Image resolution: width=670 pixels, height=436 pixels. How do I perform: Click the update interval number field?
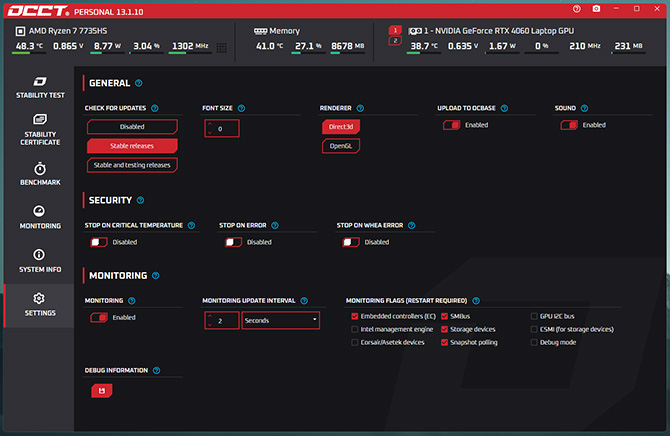222,321
